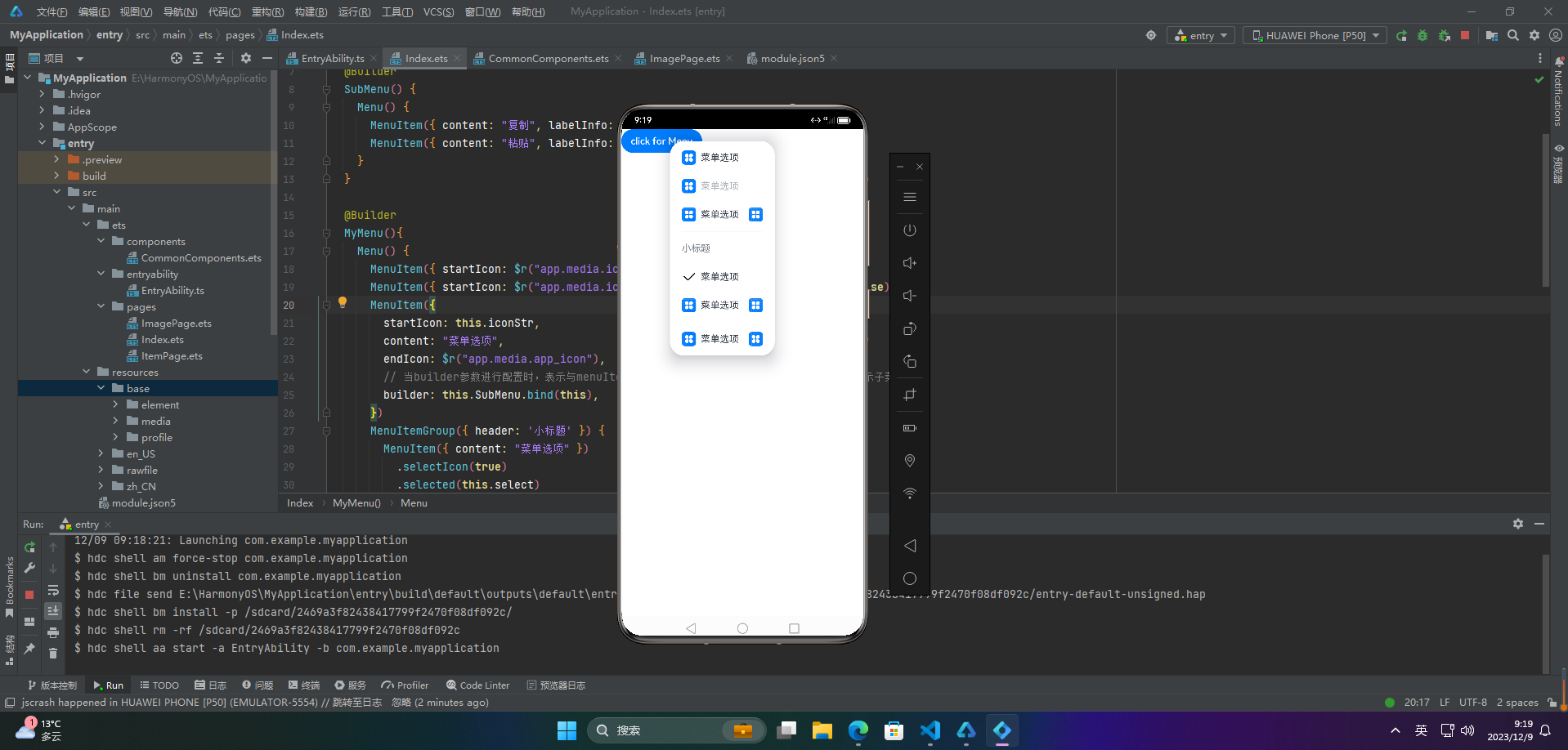The image size is (1568, 750).
Task: Open the 终端 tool window button
Action: pos(304,685)
